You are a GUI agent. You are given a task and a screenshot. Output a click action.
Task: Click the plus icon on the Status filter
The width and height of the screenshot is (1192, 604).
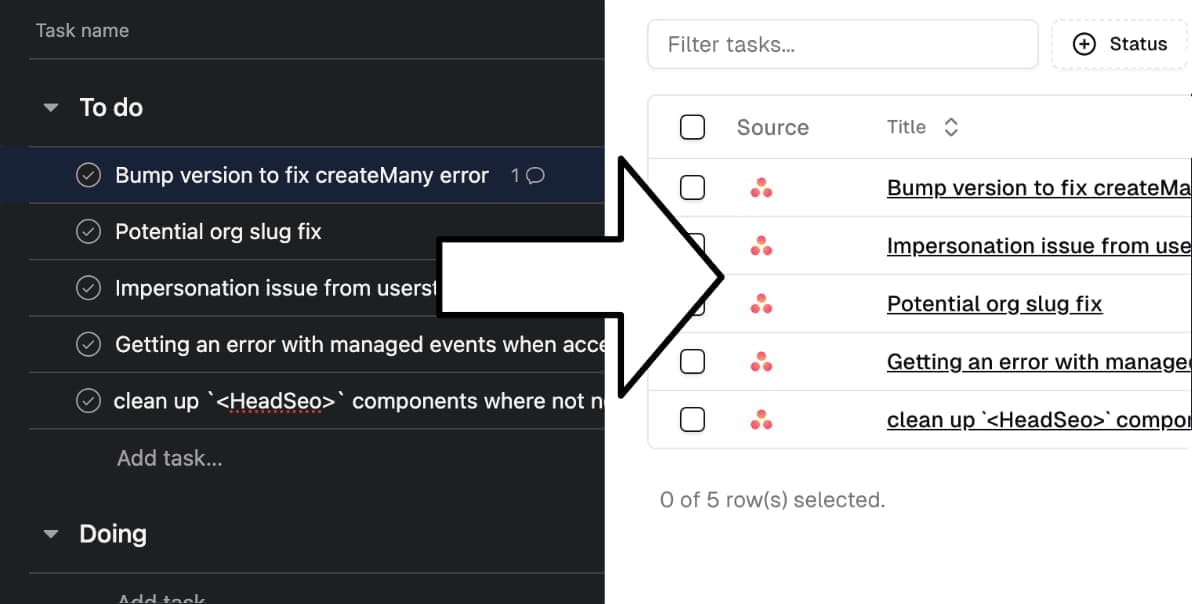1084,44
